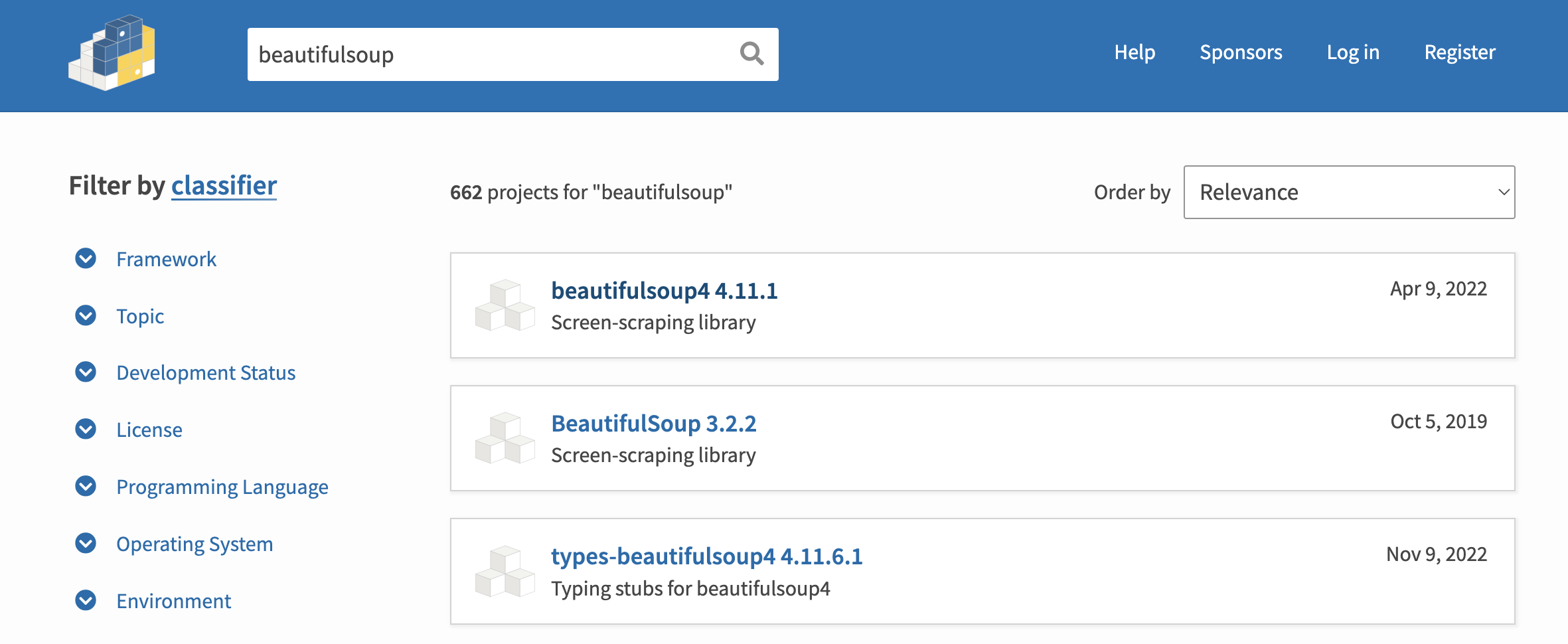Expand the Operating System chevron
This screenshot has height=644, width=1568.
(86, 543)
